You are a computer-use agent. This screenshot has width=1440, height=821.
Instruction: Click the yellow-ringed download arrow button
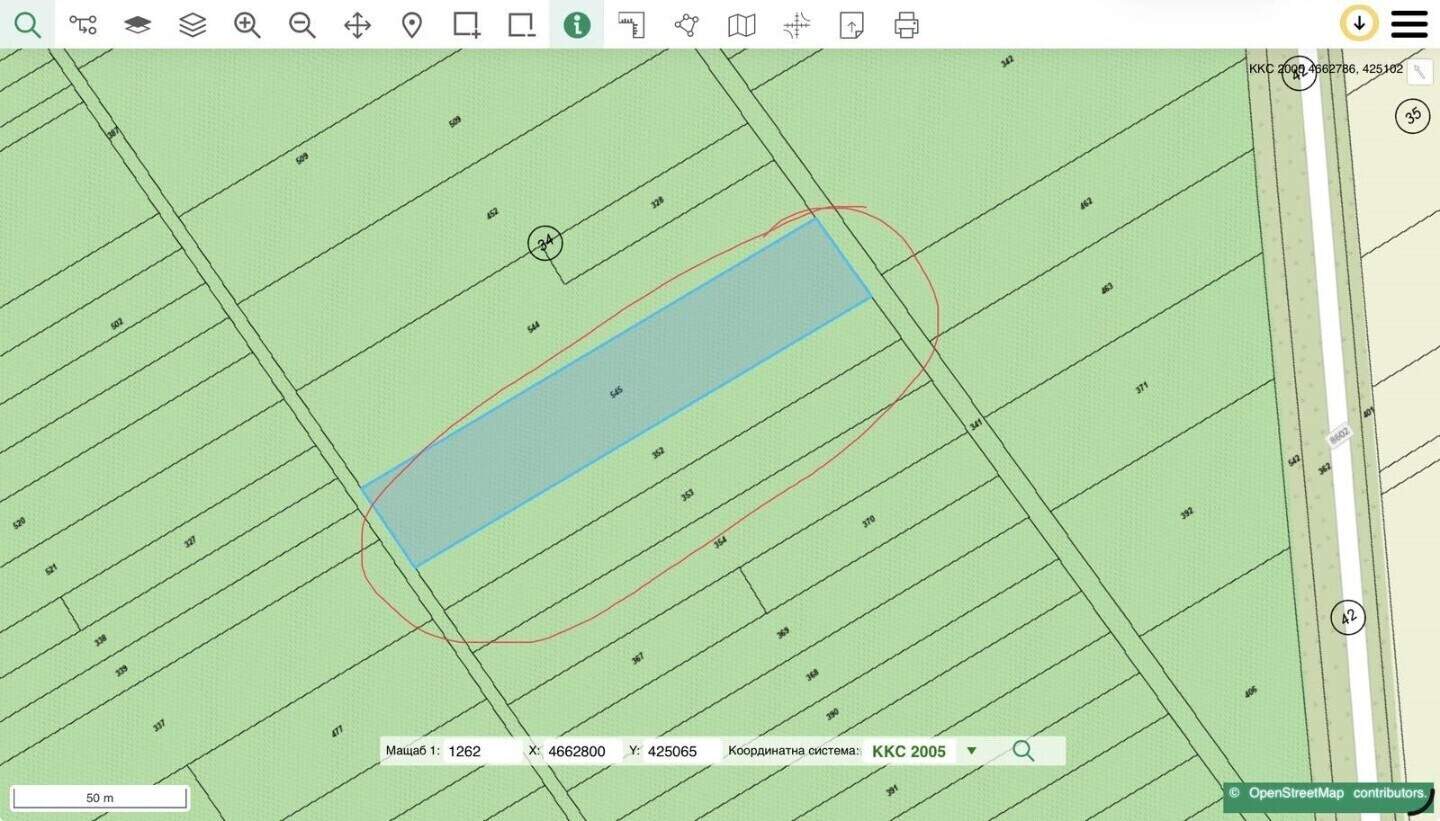coord(1359,23)
